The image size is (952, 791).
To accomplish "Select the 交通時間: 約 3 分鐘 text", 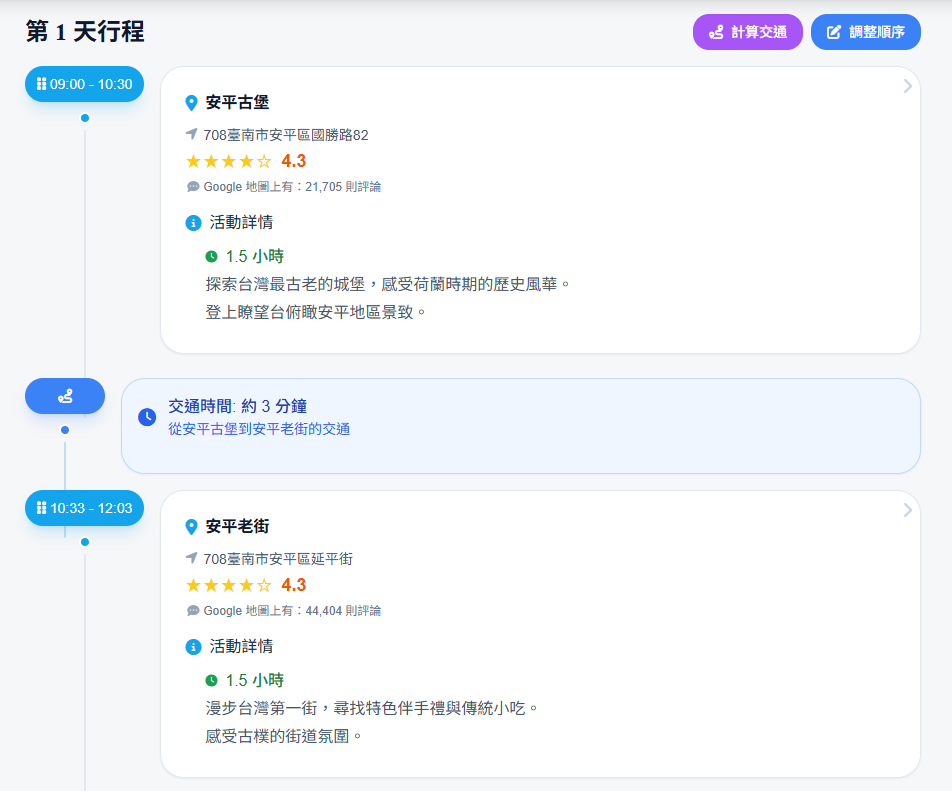I will pos(237,406).
